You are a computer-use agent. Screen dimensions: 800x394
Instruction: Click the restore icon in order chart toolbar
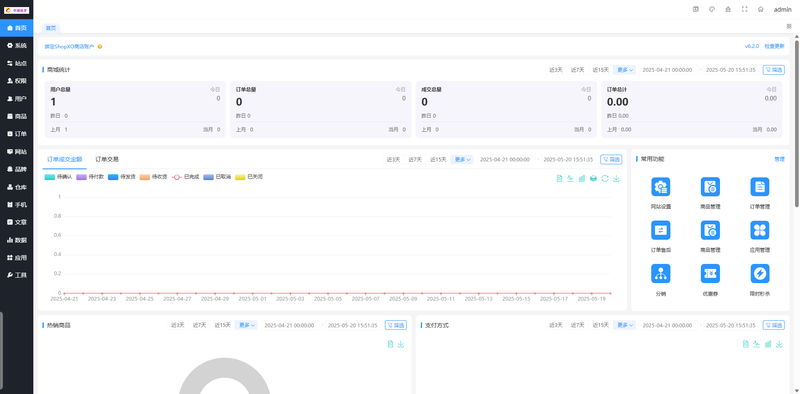605,179
